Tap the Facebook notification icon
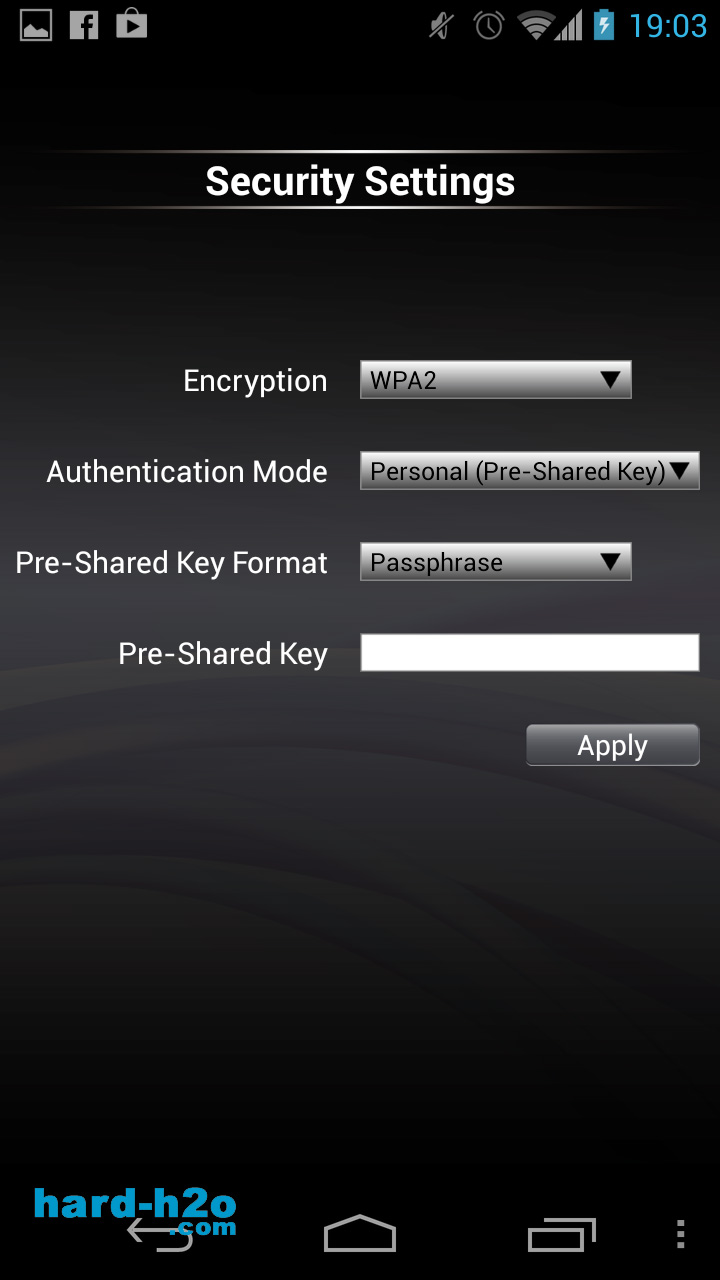720x1280 pixels. pyautogui.click(x=84, y=25)
